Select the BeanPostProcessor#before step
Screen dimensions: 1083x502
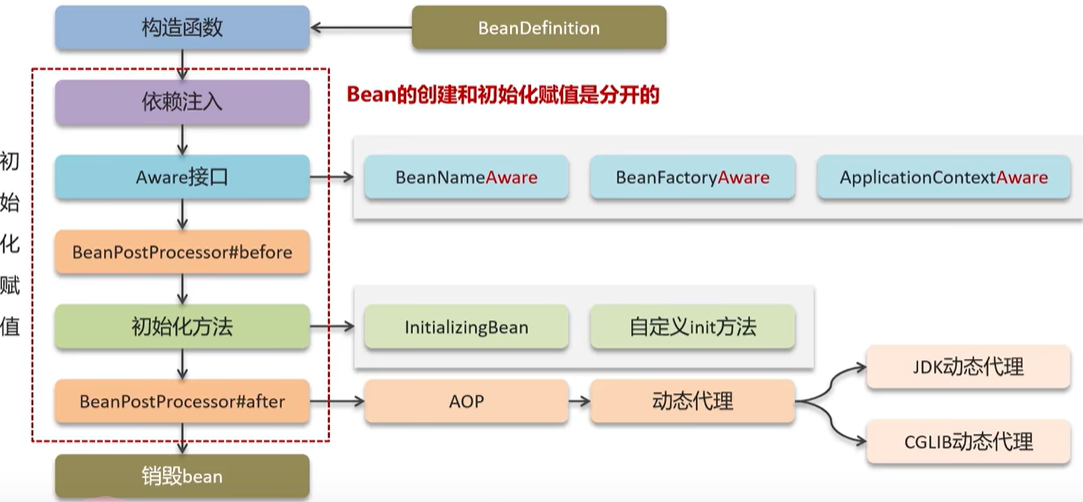pyautogui.click(x=181, y=252)
